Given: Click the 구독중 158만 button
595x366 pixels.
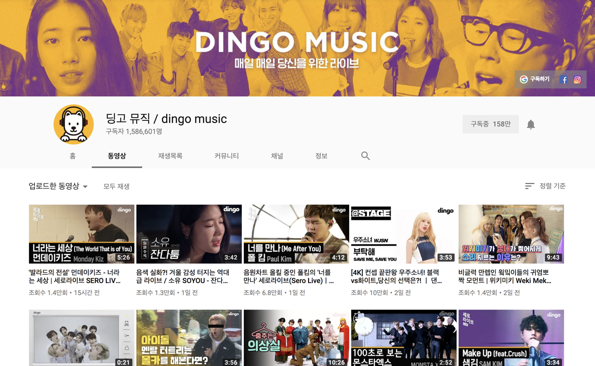Looking at the screenshot, I should (x=490, y=124).
